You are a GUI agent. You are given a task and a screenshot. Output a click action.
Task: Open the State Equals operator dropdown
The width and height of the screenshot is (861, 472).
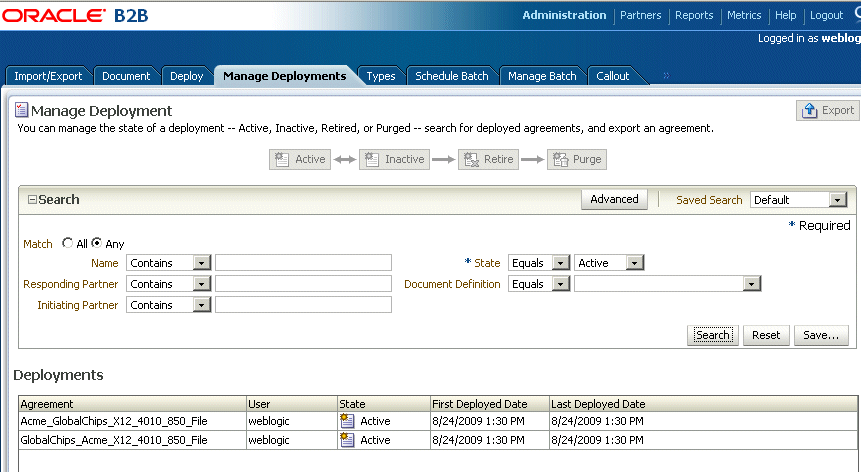pyautogui.click(x=539, y=263)
